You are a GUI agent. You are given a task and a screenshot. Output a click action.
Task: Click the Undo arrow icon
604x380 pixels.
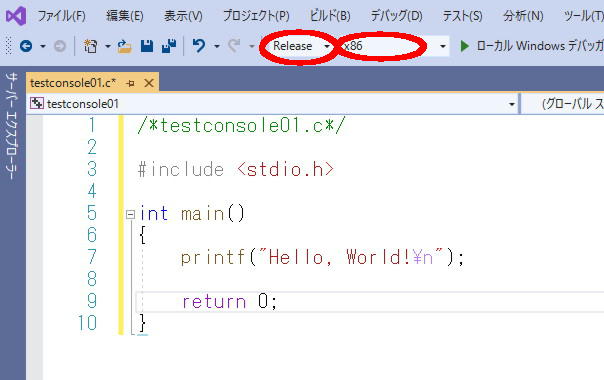click(199, 46)
